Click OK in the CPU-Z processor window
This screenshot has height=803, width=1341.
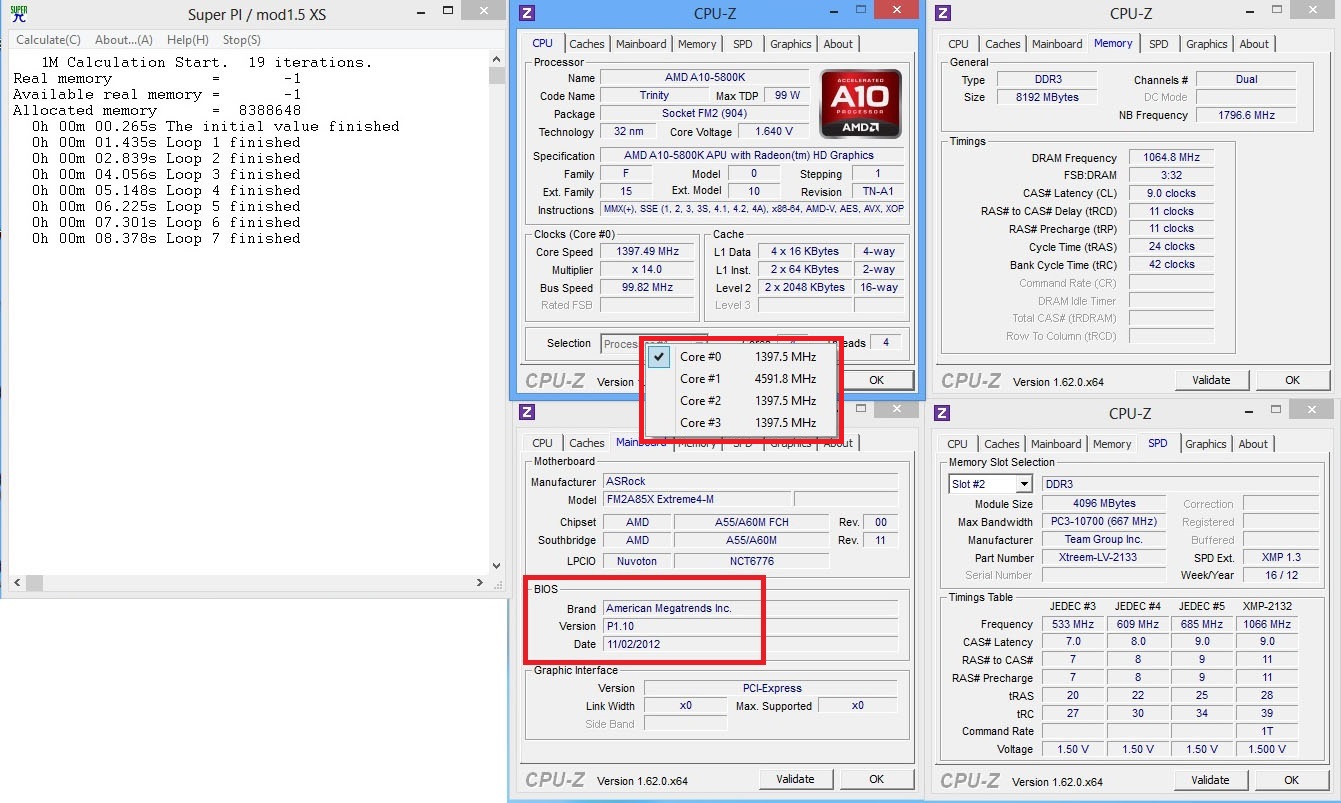tap(876, 380)
